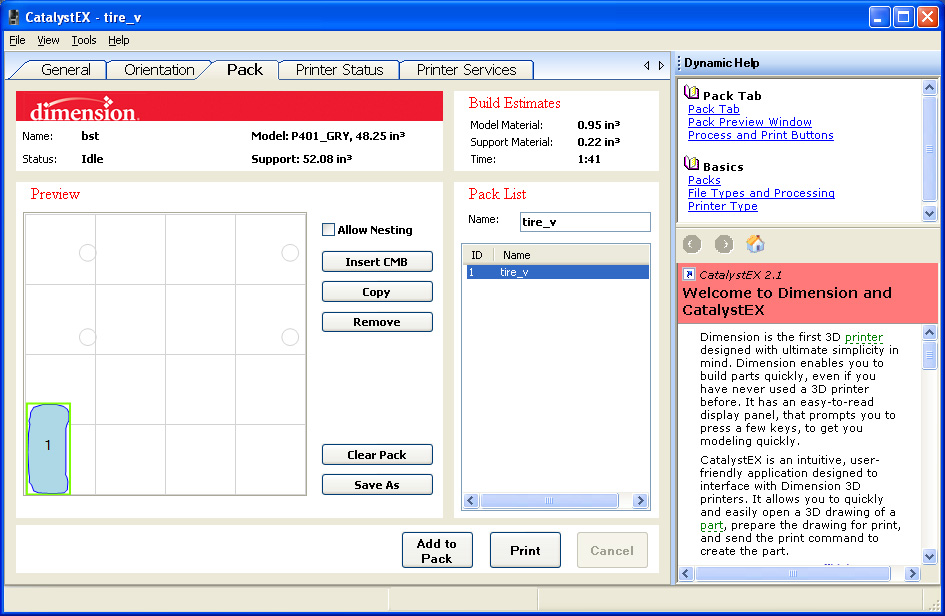Click the ID column header

pyautogui.click(x=478, y=255)
